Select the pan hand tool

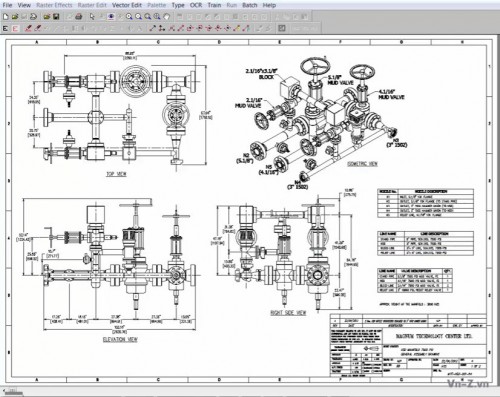click(166, 17)
